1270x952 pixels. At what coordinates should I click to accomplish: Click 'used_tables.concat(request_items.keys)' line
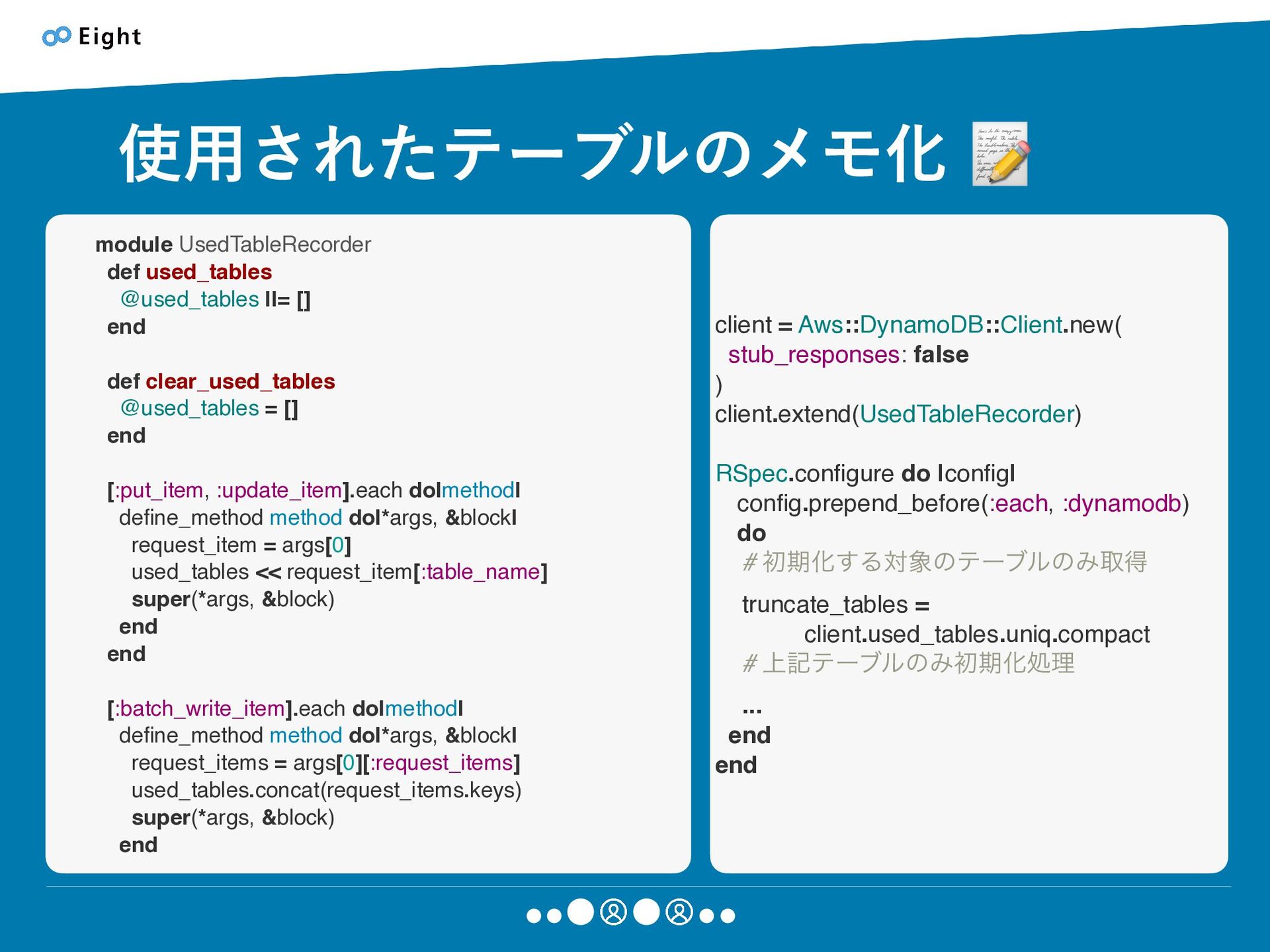click(x=326, y=791)
